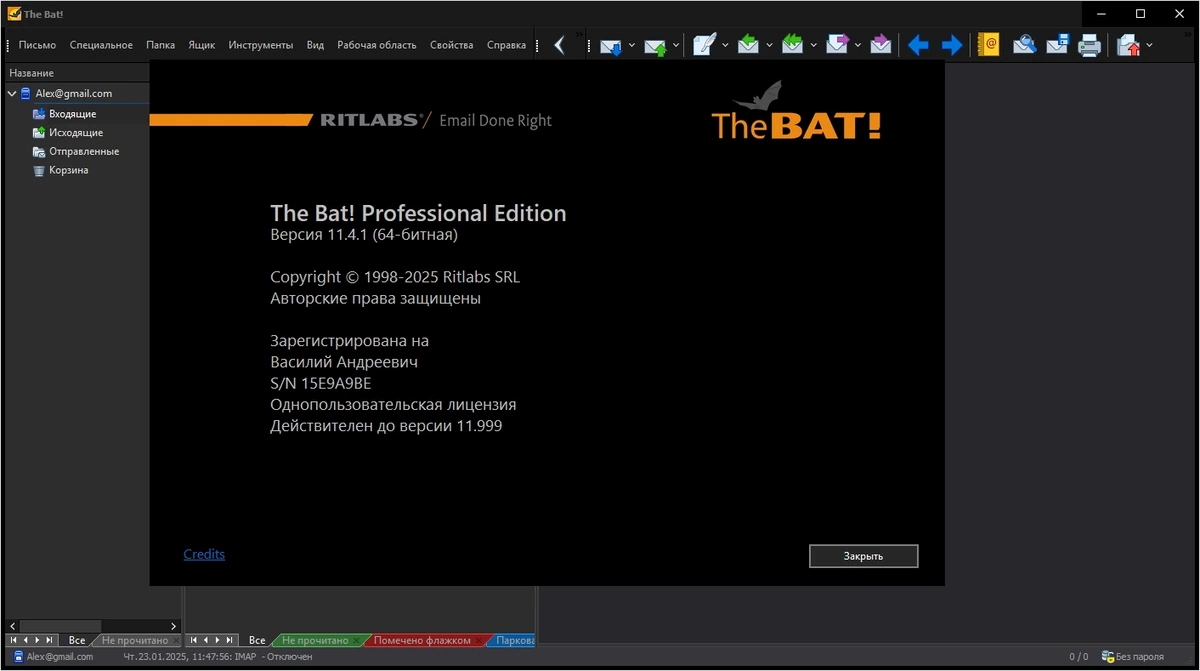The image size is (1200, 671).
Task: Click the Export/upload folder icon with red arrow
Action: [x=1128, y=45]
